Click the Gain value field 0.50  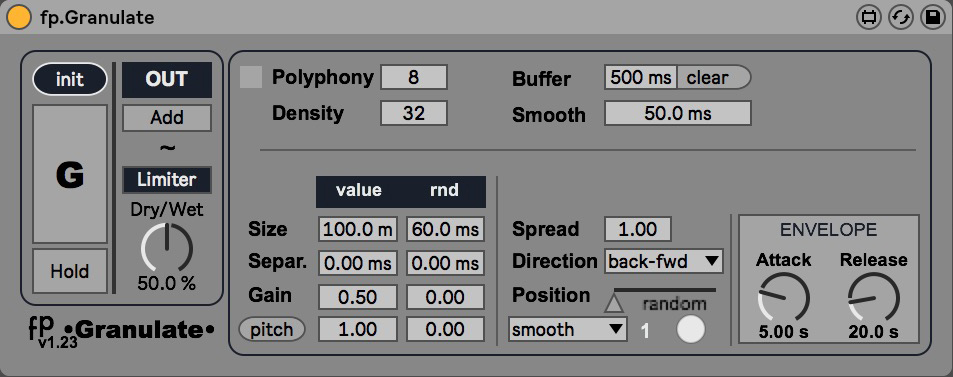click(x=357, y=297)
